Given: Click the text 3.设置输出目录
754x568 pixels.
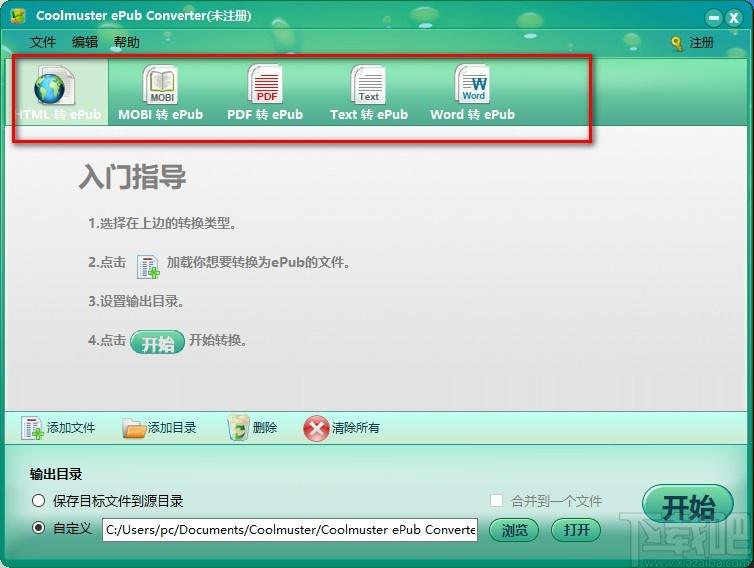Looking at the screenshot, I should point(136,302).
